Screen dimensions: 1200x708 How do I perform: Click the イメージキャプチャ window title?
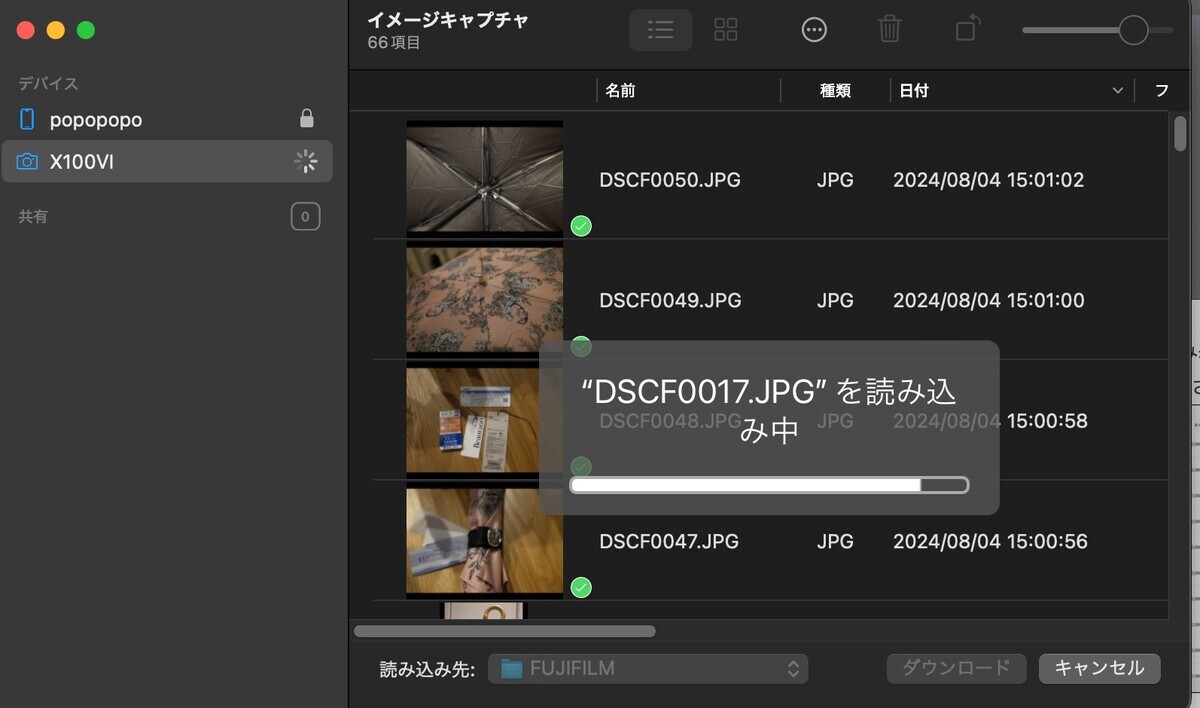tap(448, 19)
